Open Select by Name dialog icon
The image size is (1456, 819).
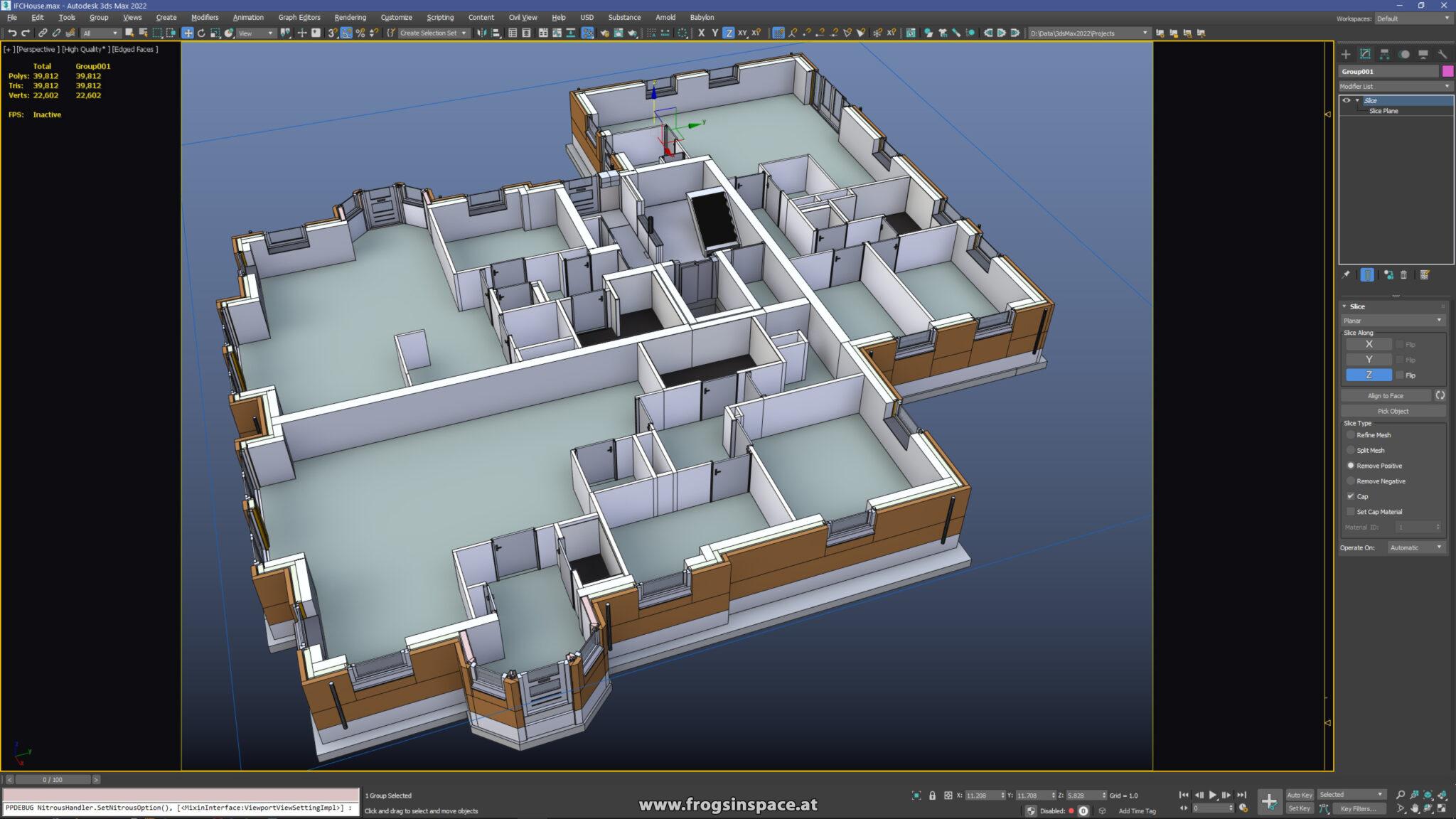click(x=144, y=33)
